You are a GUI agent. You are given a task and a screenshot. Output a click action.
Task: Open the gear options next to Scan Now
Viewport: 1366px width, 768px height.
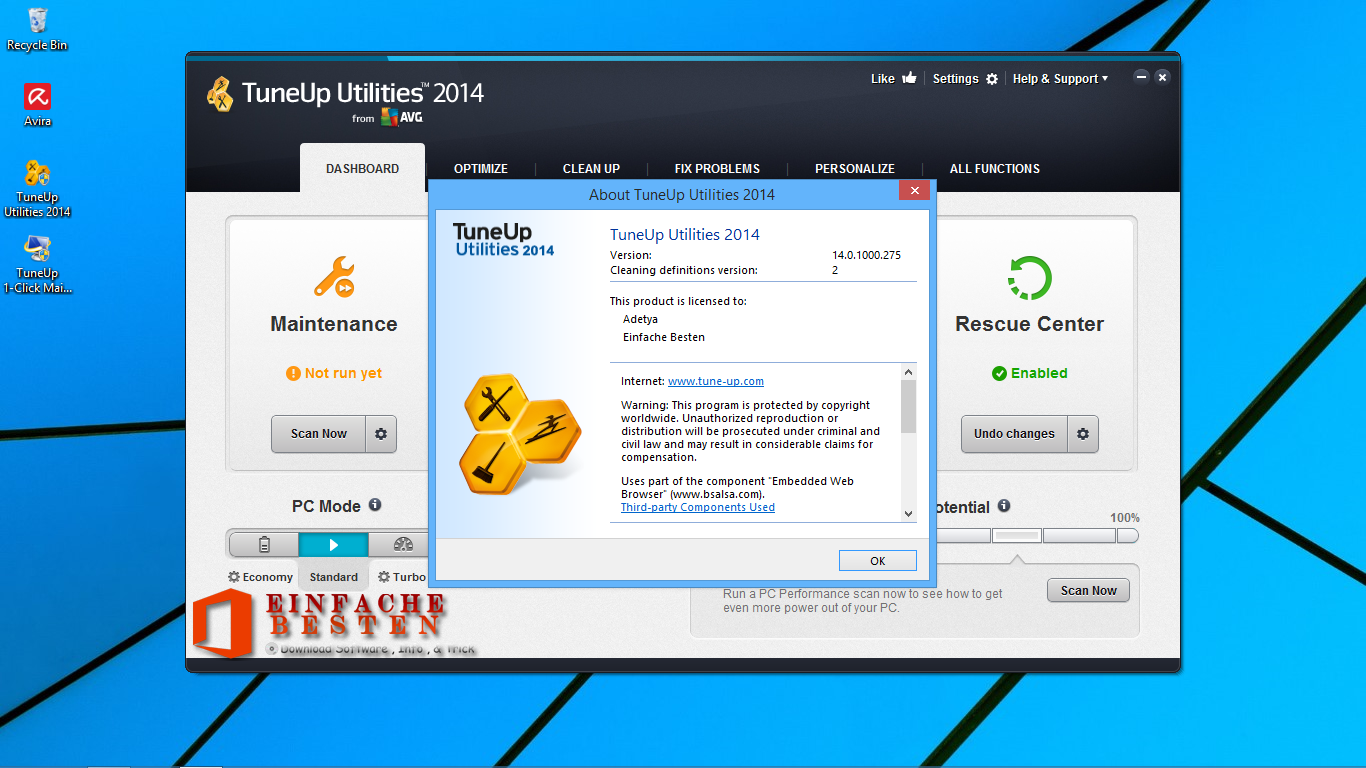point(380,434)
